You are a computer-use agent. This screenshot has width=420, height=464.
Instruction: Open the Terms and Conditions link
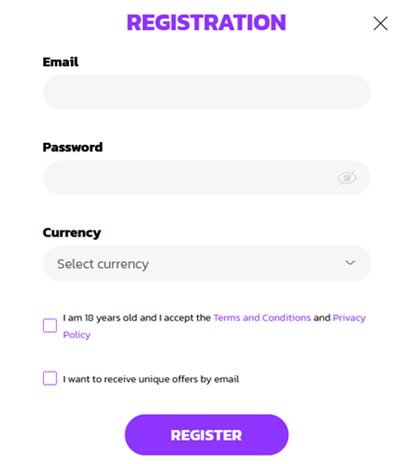pos(262,318)
